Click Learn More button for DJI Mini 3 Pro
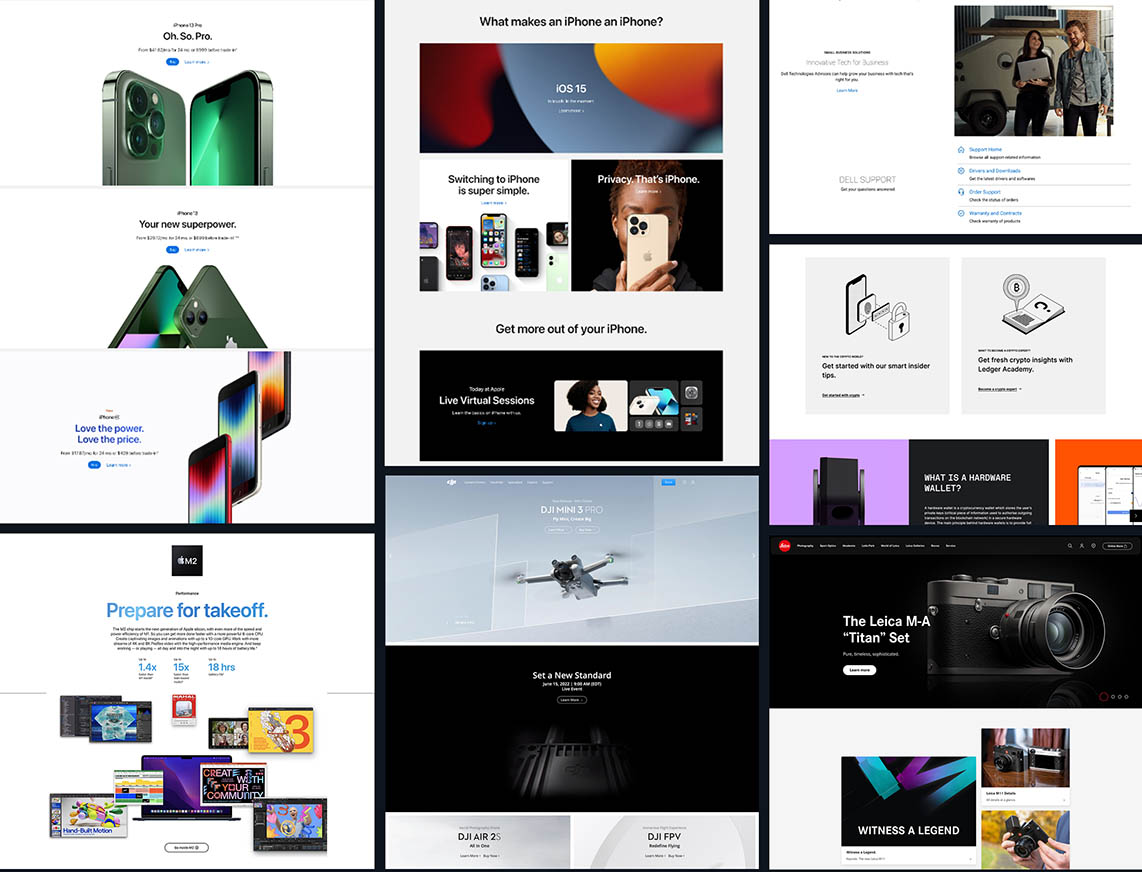The height and width of the screenshot is (872, 1142). tap(557, 530)
